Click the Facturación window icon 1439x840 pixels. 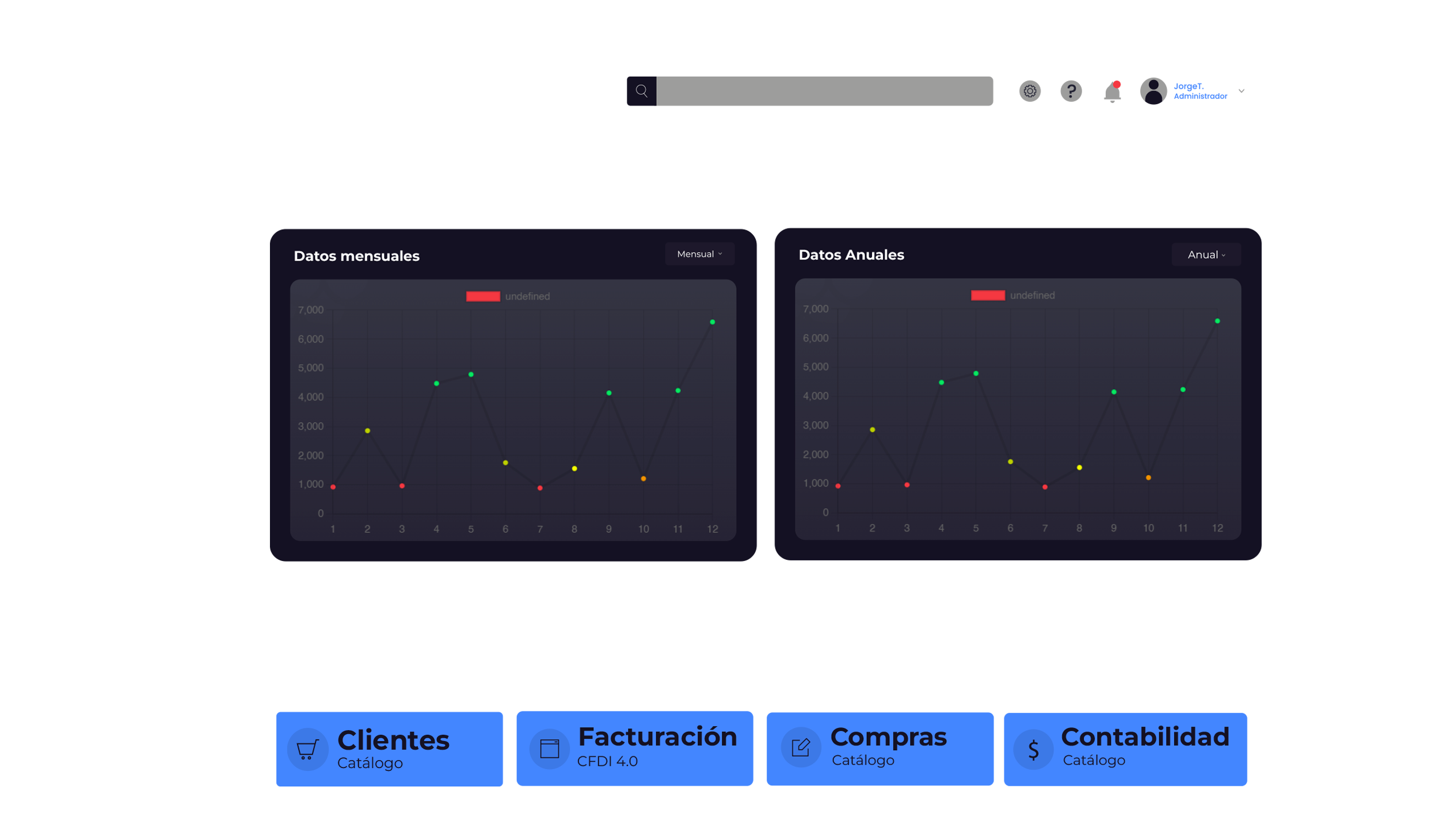549,749
